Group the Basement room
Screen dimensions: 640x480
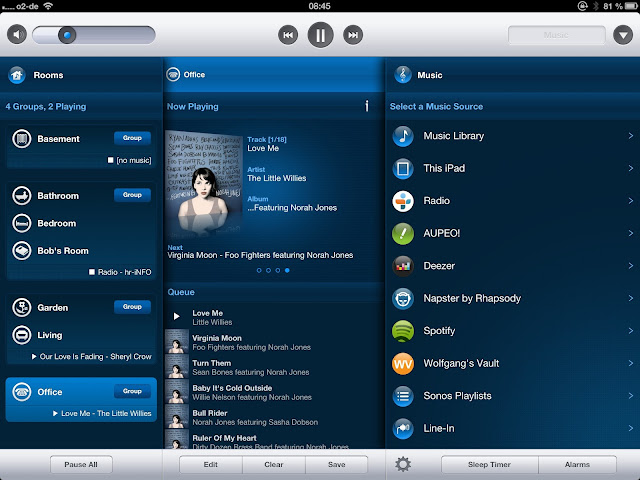pos(132,138)
